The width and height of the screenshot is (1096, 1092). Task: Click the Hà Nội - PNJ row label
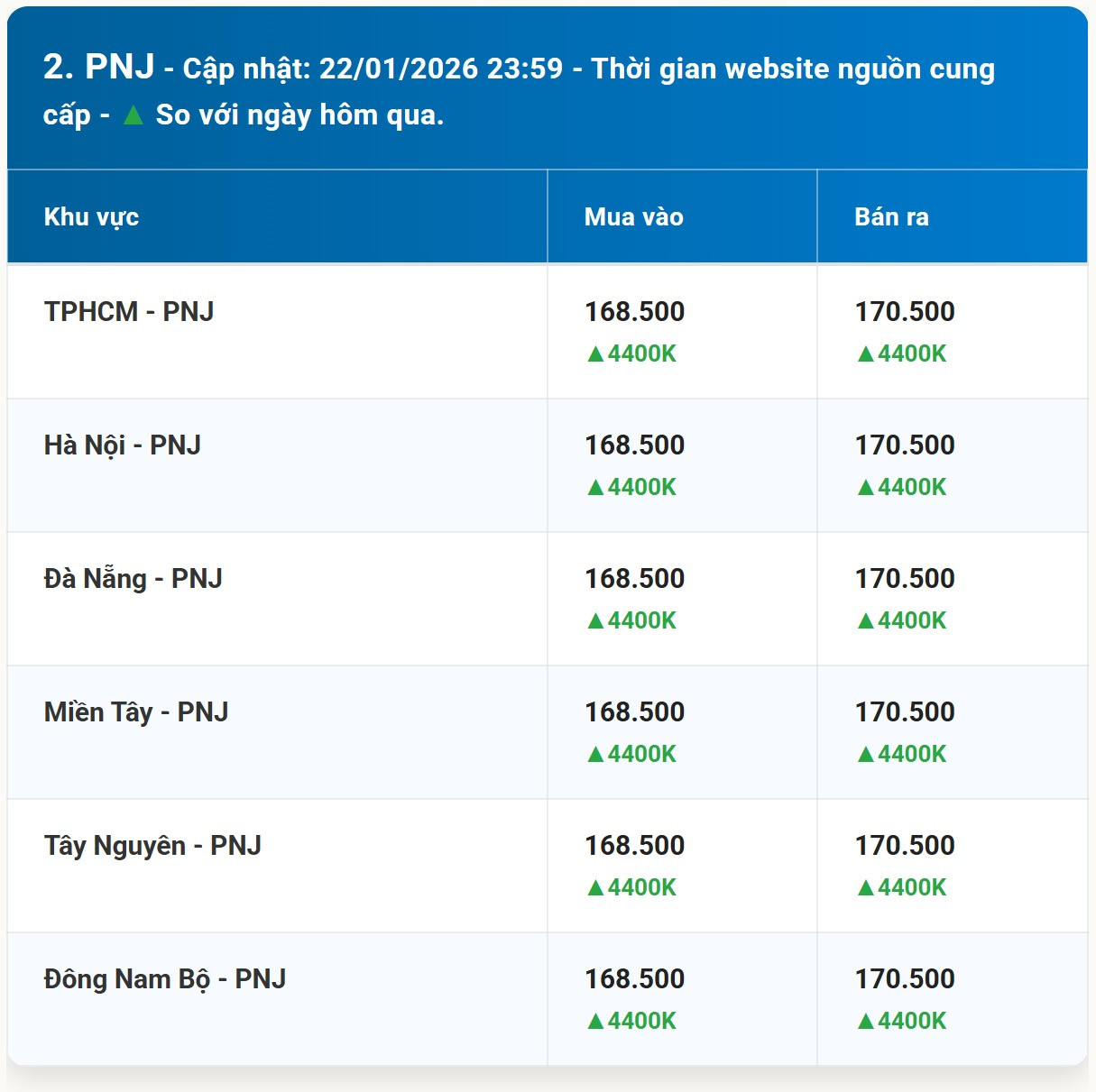click(123, 445)
